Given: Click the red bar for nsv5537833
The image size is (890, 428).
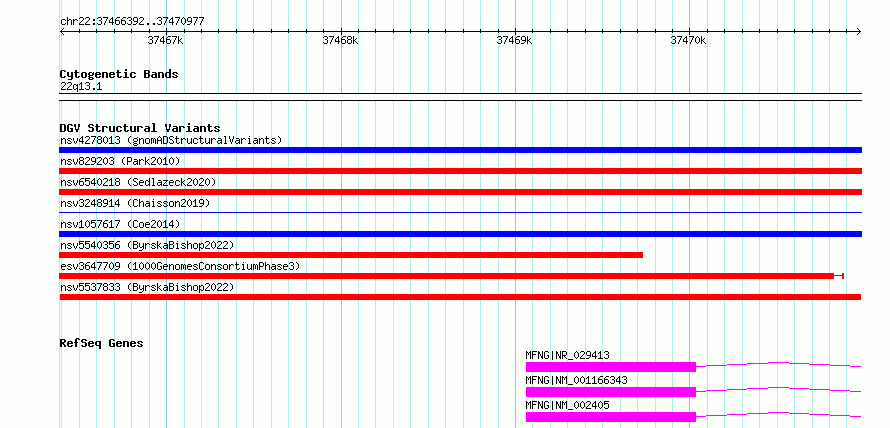Looking at the screenshot, I should click(x=460, y=297).
